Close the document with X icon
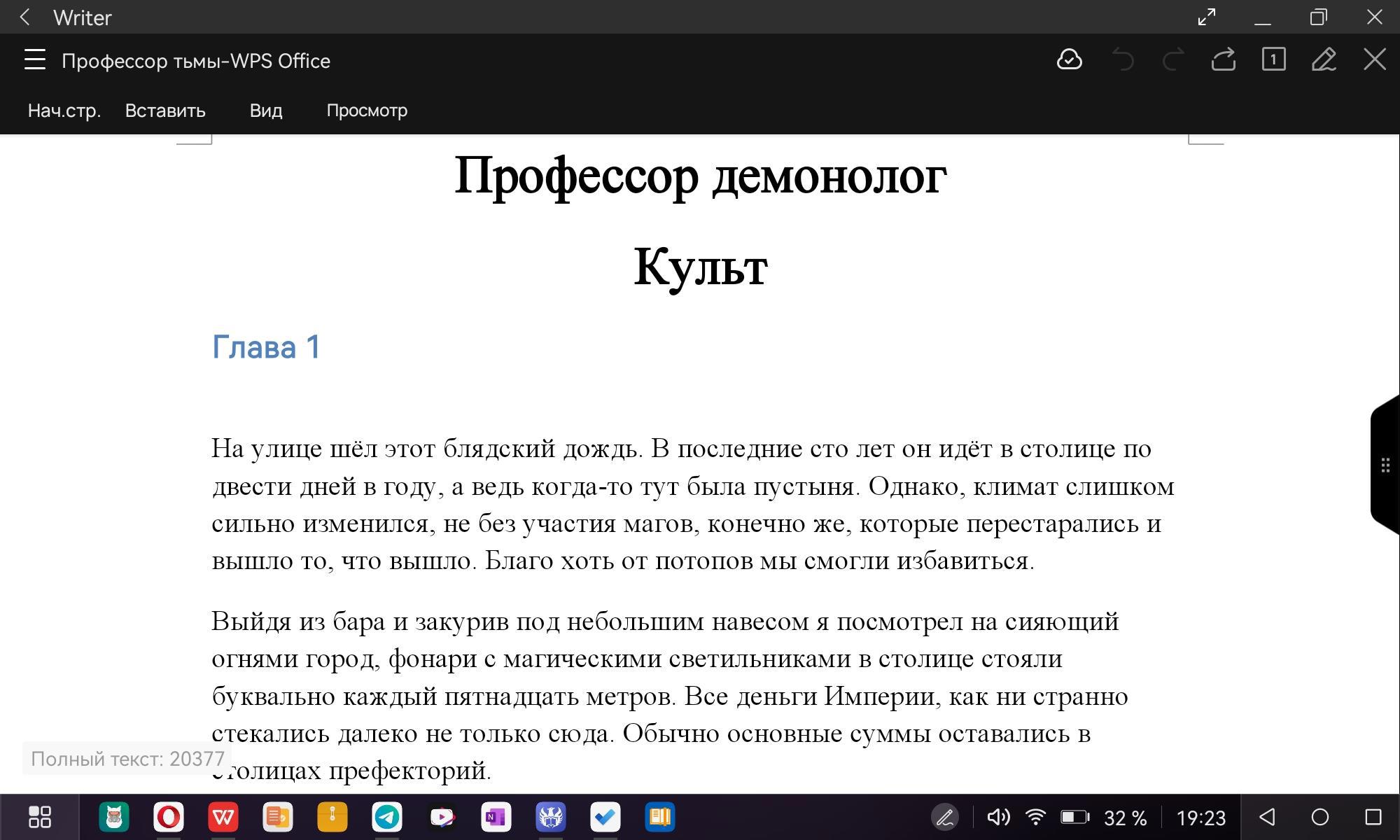This screenshot has height=840, width=1400. click(1374, 60)
